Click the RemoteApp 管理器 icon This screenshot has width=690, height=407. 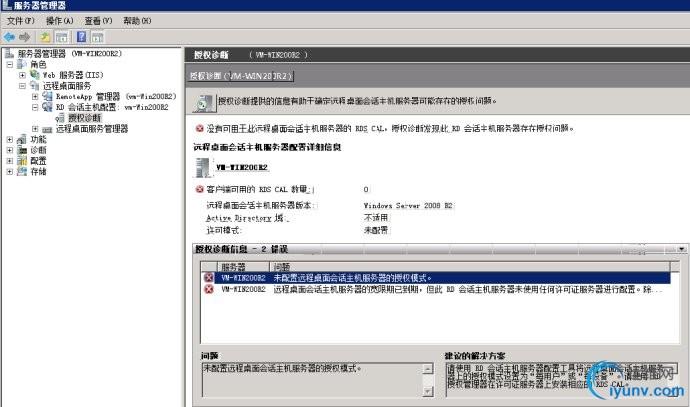pos(48,96)
